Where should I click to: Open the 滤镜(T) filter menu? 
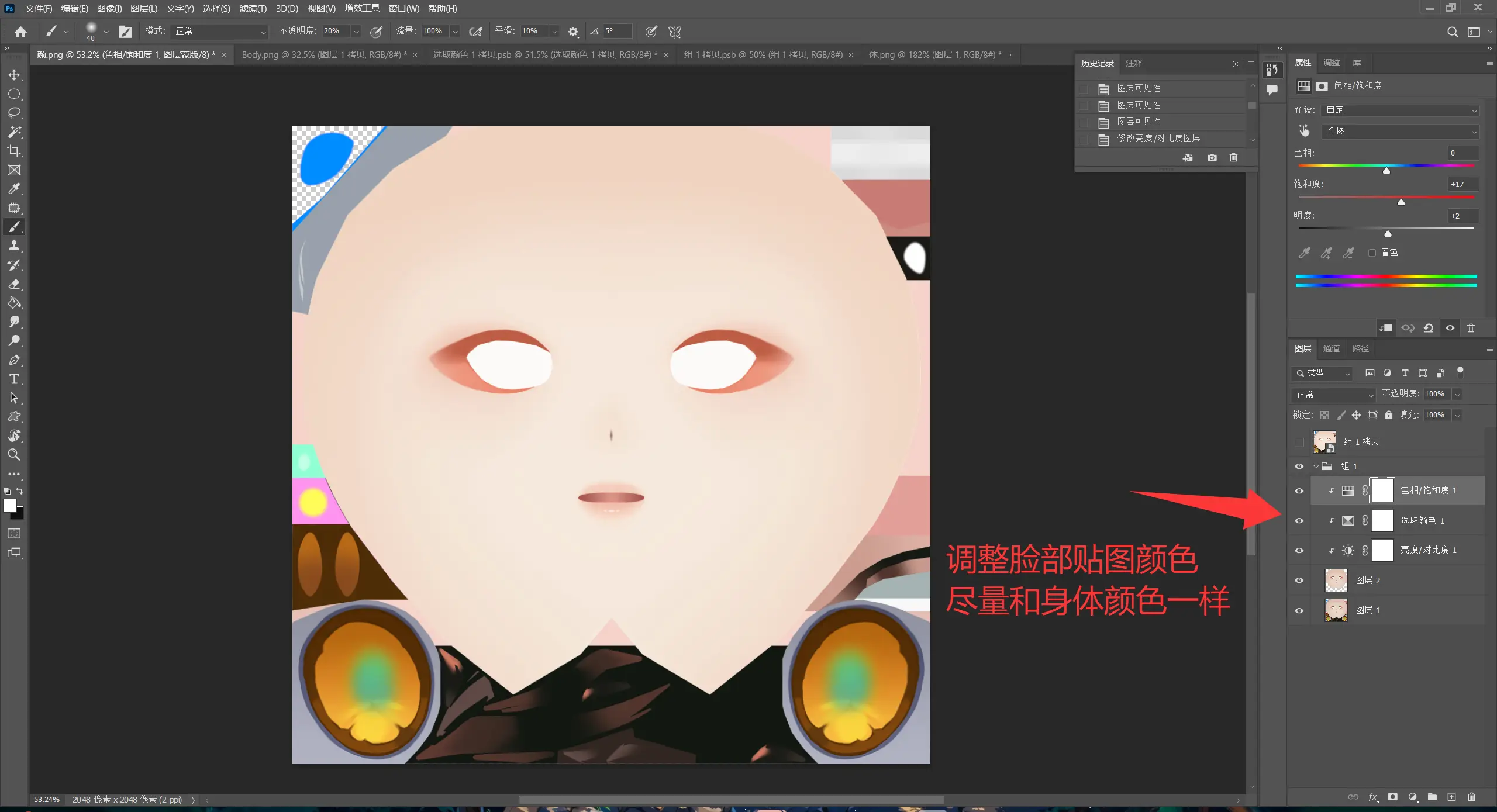click(x=253, y=8)
